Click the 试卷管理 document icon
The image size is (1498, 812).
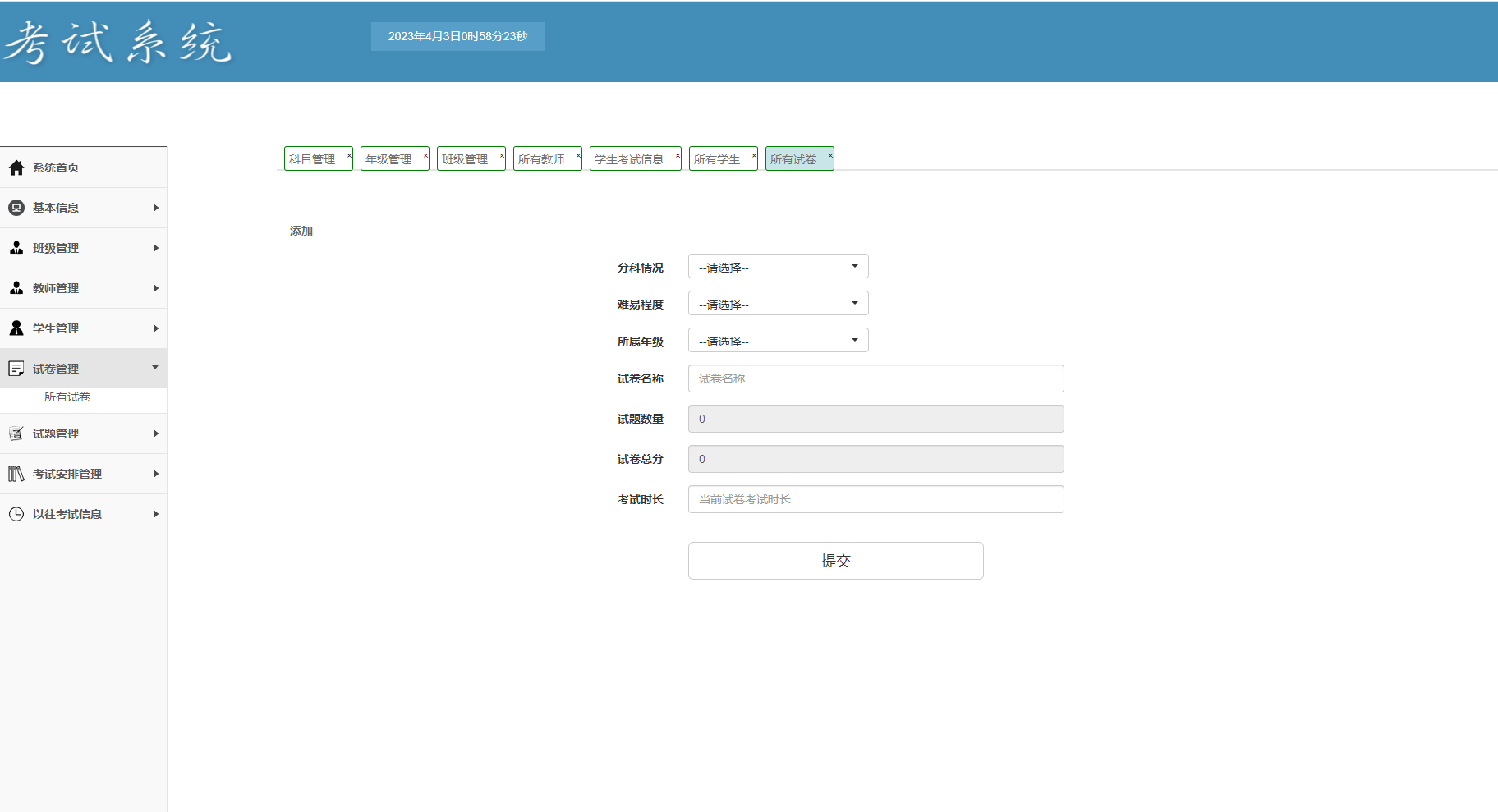click(x=16, y=369)
